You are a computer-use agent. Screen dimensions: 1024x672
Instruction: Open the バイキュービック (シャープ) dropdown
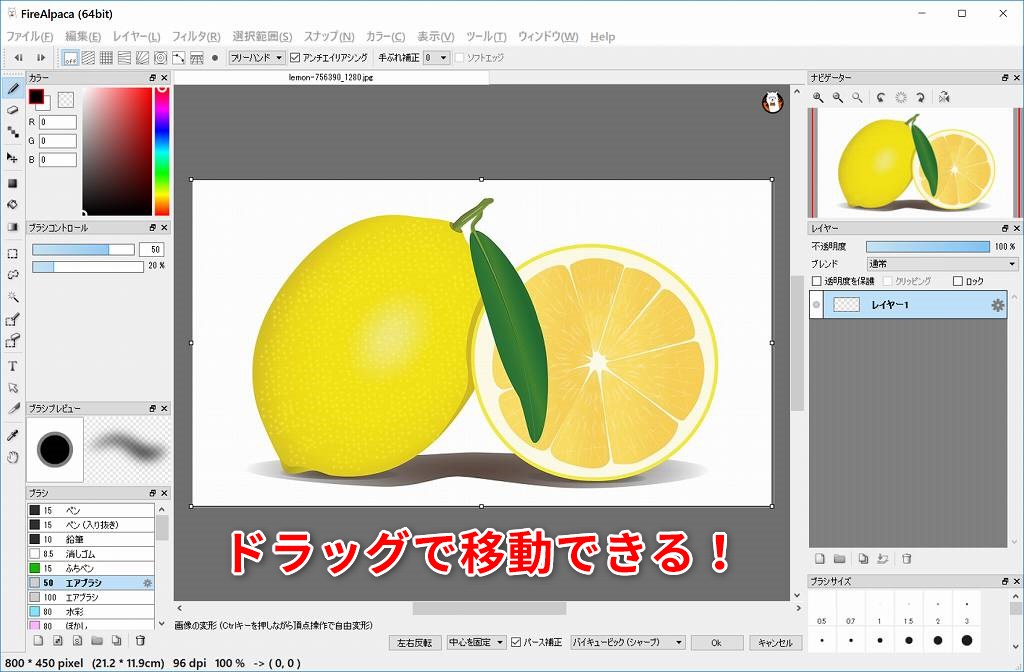click(x=627, y=643)
